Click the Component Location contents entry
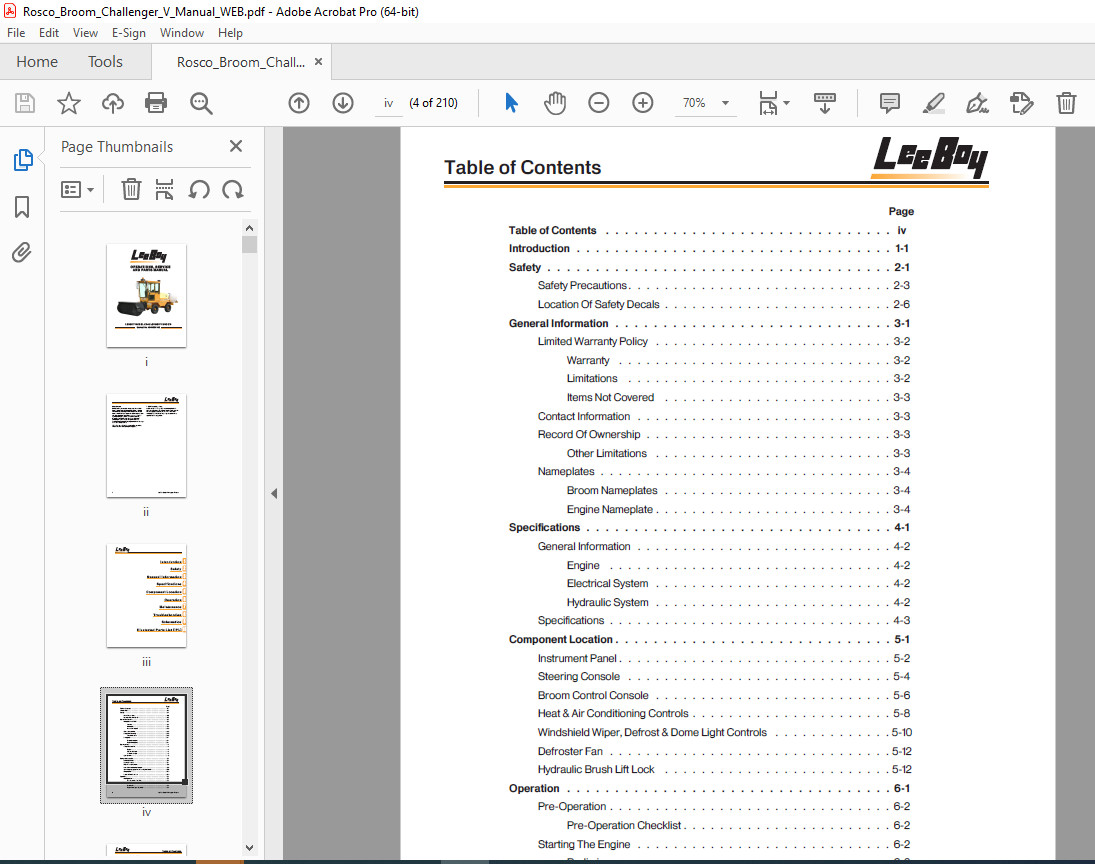Image resolution: width=1095 pixels, height=864 pixels. click(x=708, y=639)
